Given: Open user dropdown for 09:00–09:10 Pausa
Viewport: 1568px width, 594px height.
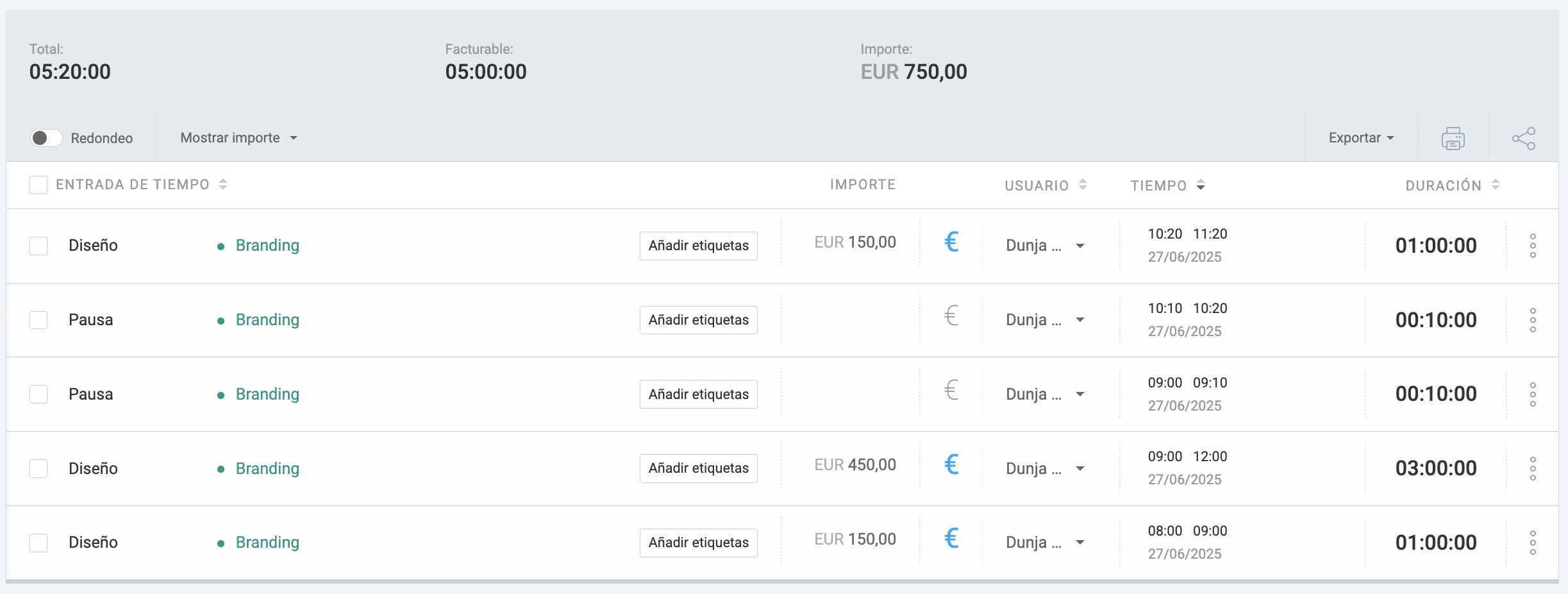Looking at the screenshot, I should click(x=1045, y=395).
